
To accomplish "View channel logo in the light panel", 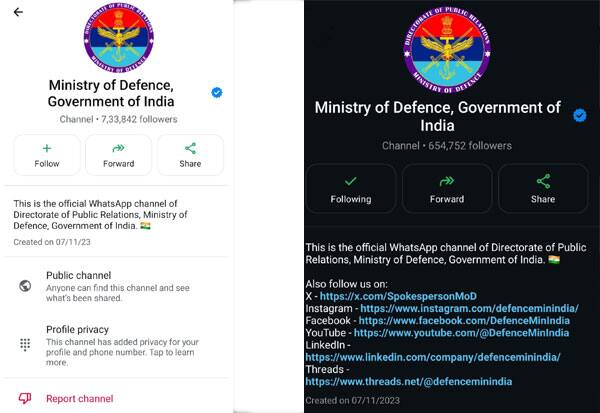I will [x=119, y=37].
